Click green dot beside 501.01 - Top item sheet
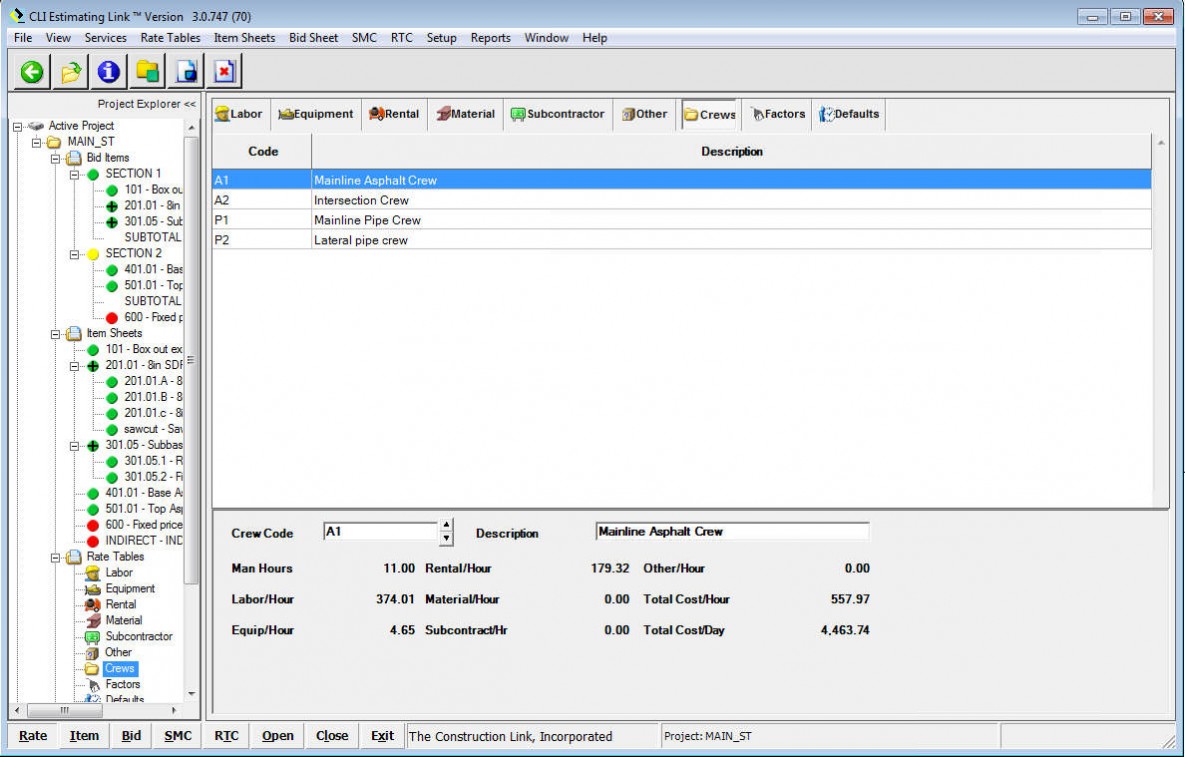 click(x=93, y=509)
